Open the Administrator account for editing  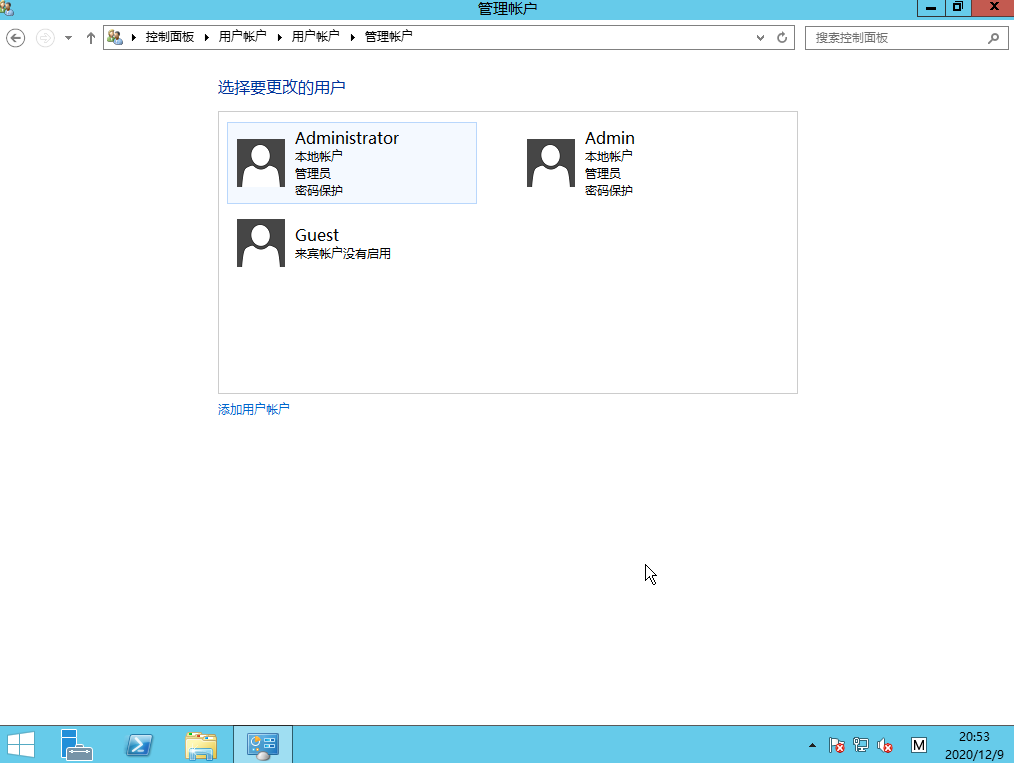click(351, 162)
